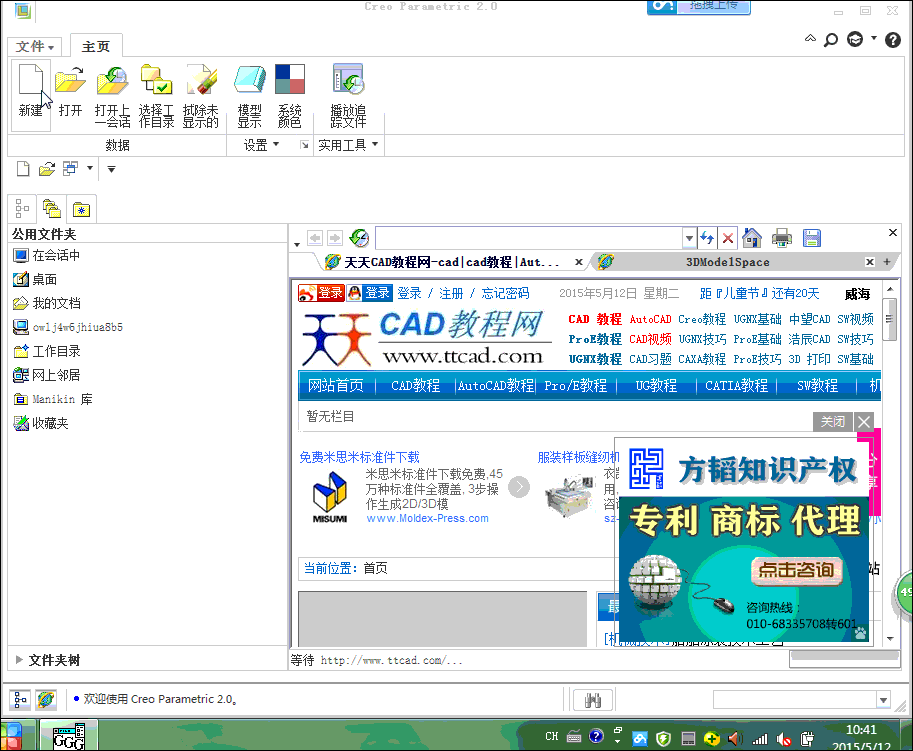This screenshot has width=913, height=751.
Task: Open customize quick access toolbar arrow
Action: 111,169
